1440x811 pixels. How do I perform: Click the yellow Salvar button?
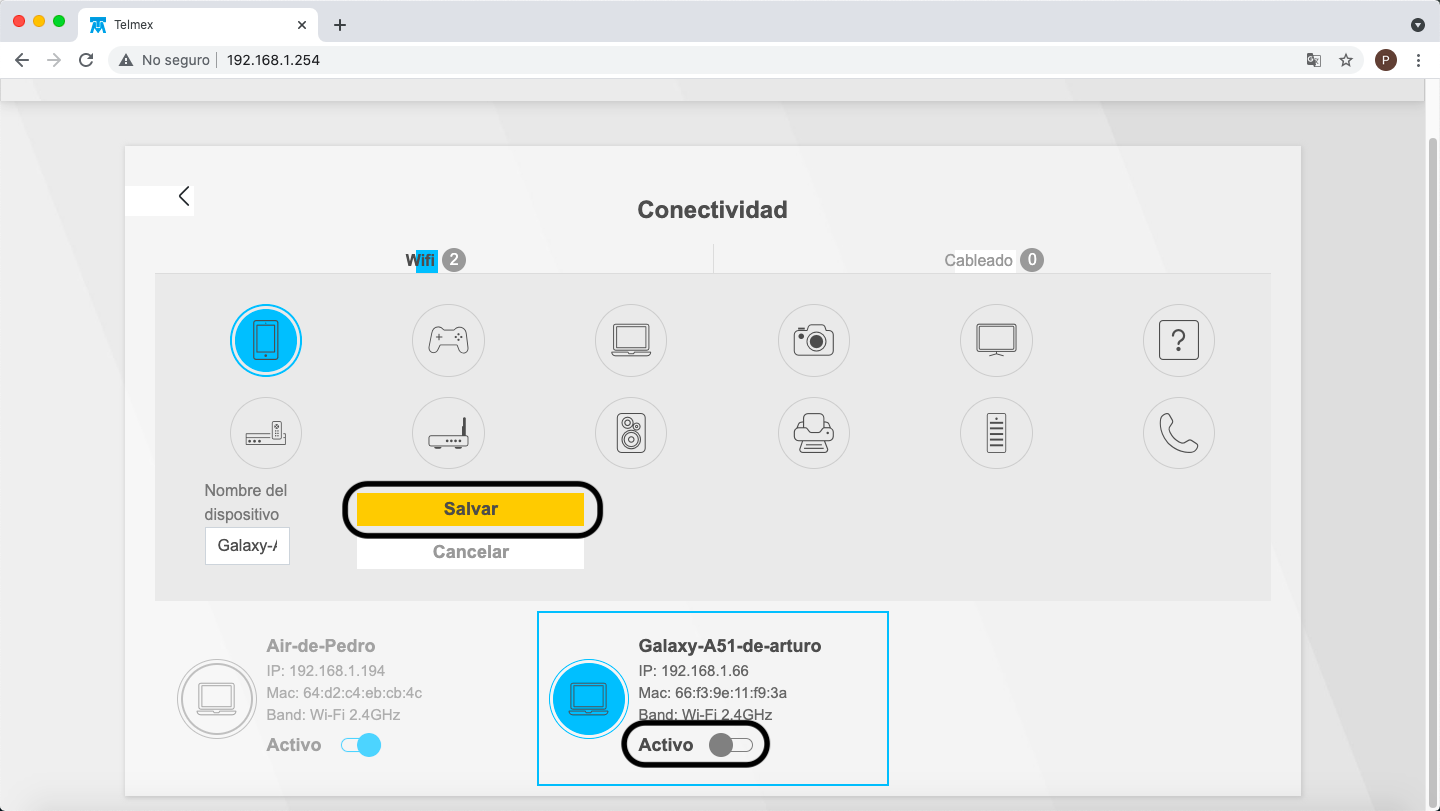[x=470, y=509]
